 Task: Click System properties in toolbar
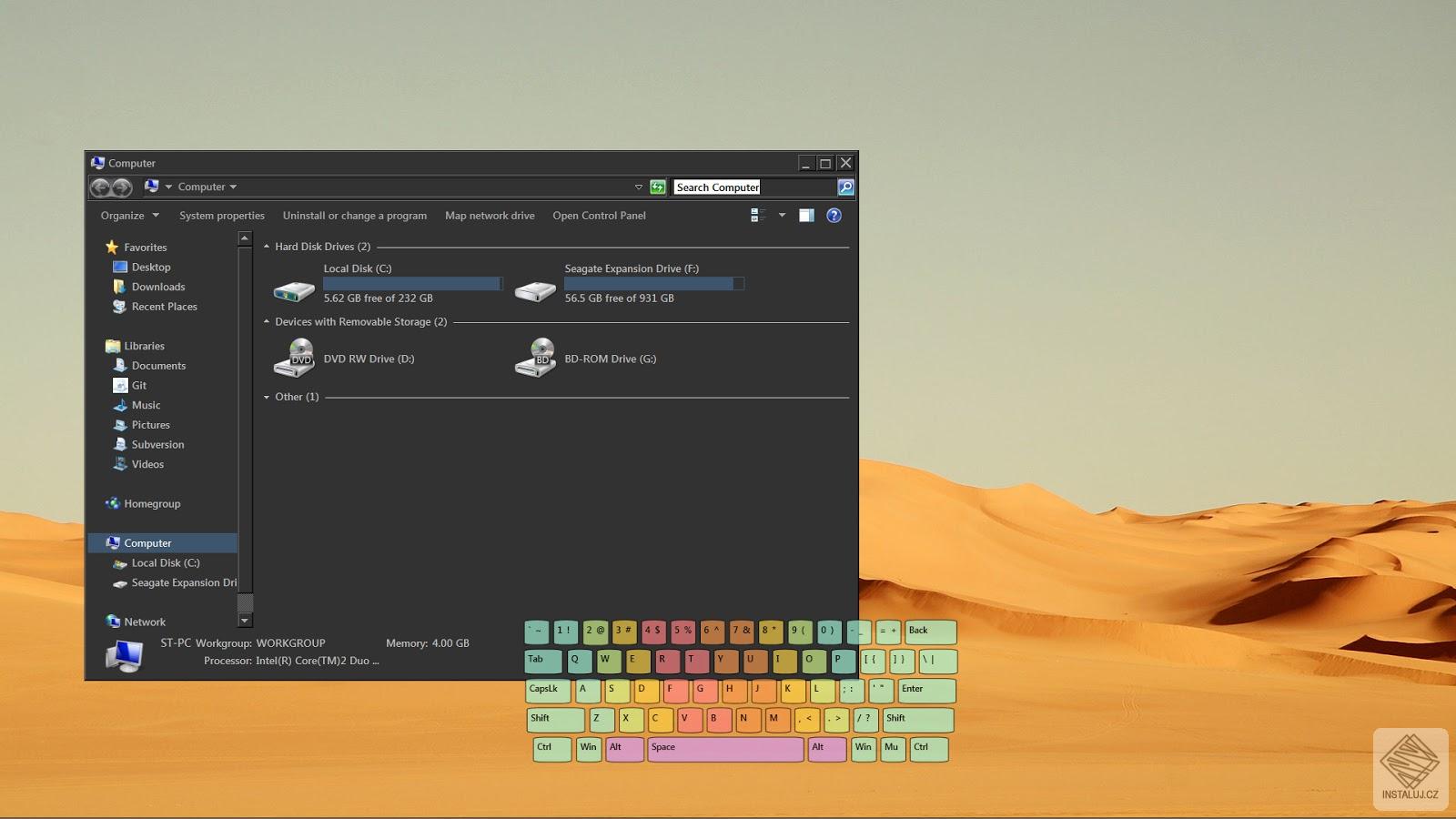coord(222,216)
